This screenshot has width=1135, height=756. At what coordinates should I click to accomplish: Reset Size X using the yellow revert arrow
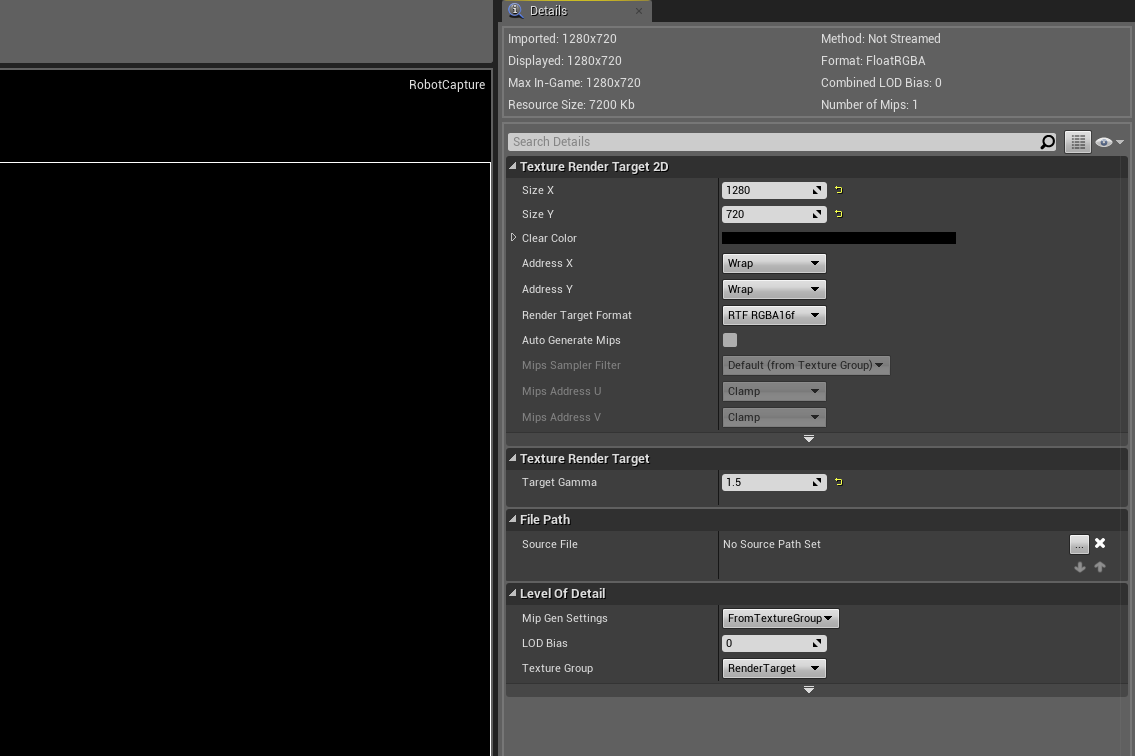tap(837, 190)
